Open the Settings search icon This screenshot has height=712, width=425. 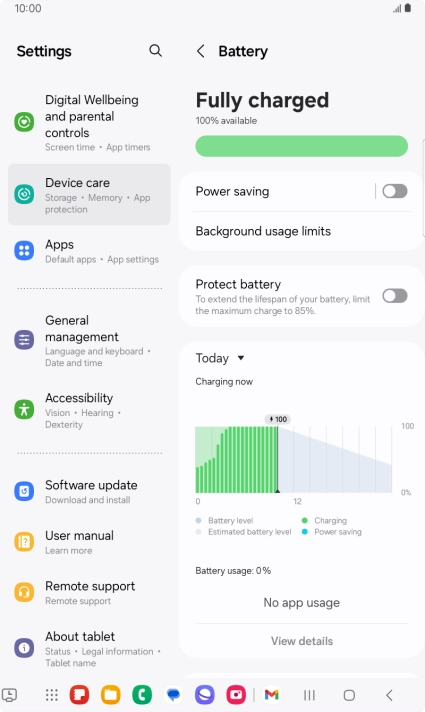(x=155, y=50)
